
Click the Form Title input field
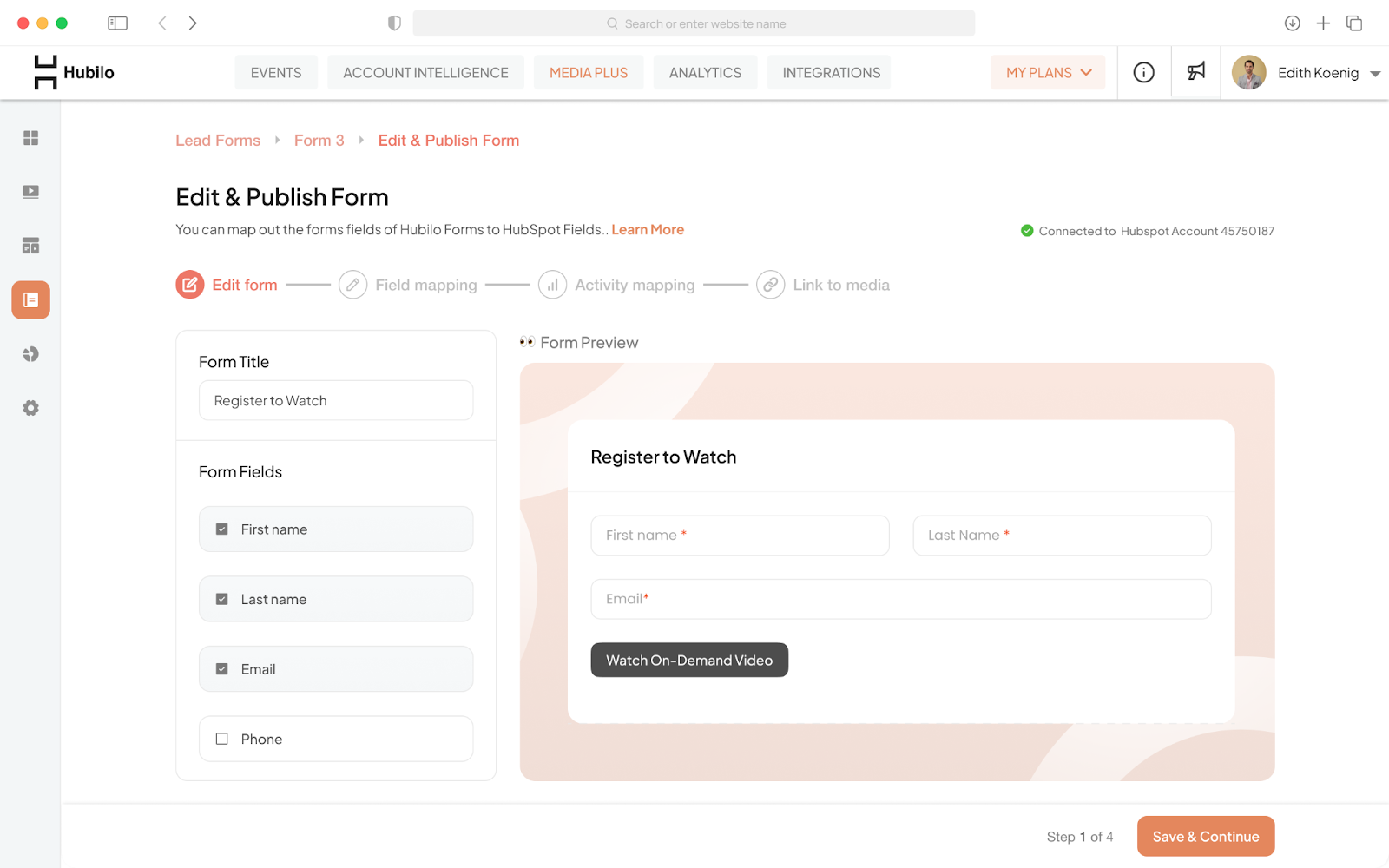[336, 401]
